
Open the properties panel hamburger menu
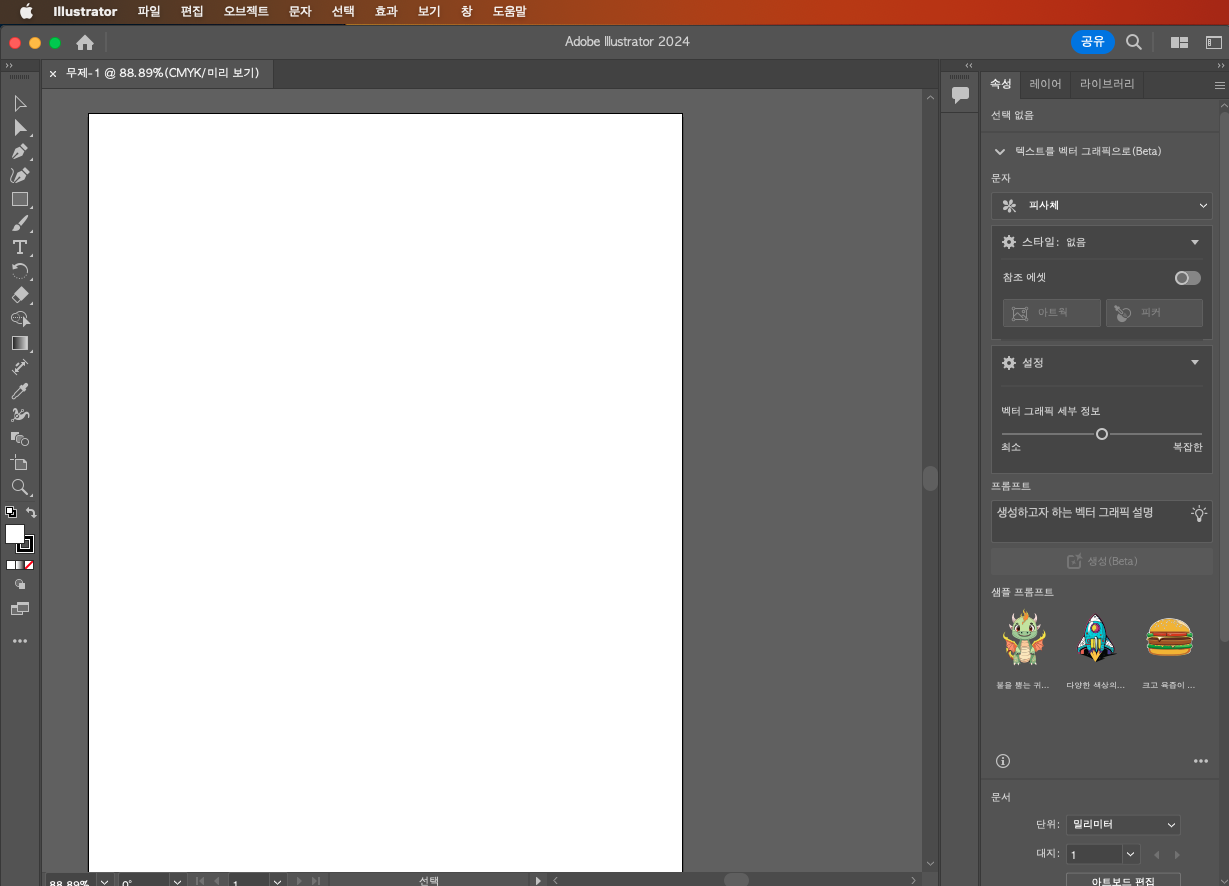coord(1219,85)
